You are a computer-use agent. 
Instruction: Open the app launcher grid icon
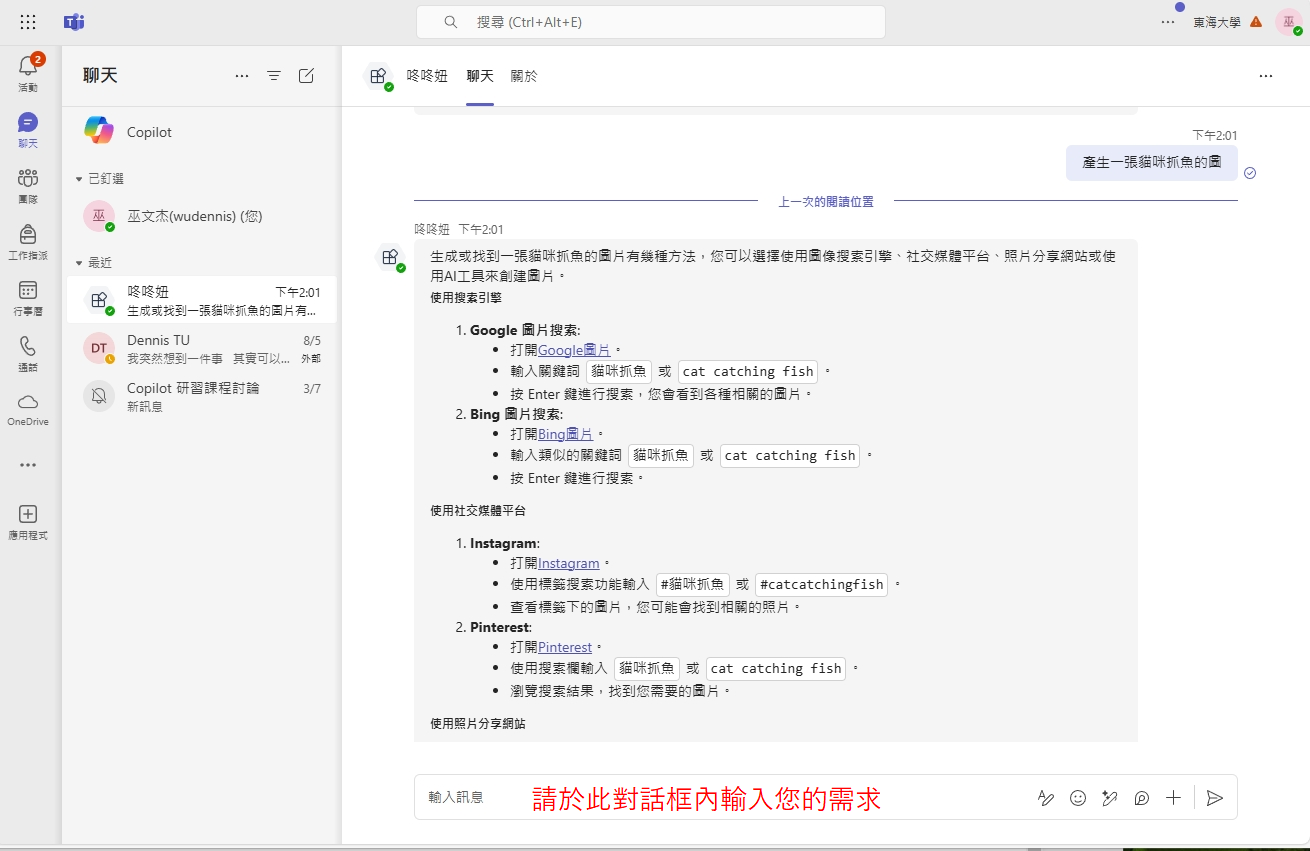point(28,22)
